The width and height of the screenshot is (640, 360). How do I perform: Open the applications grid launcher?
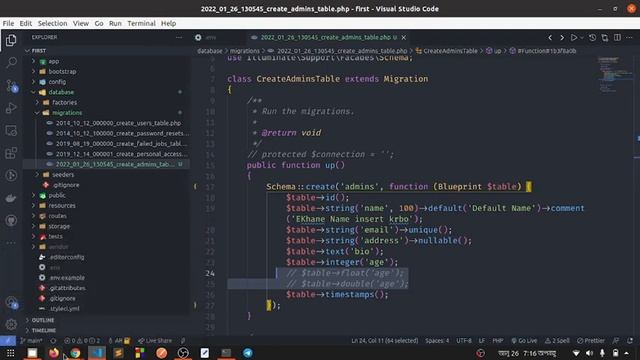click(x=11, y=353)
